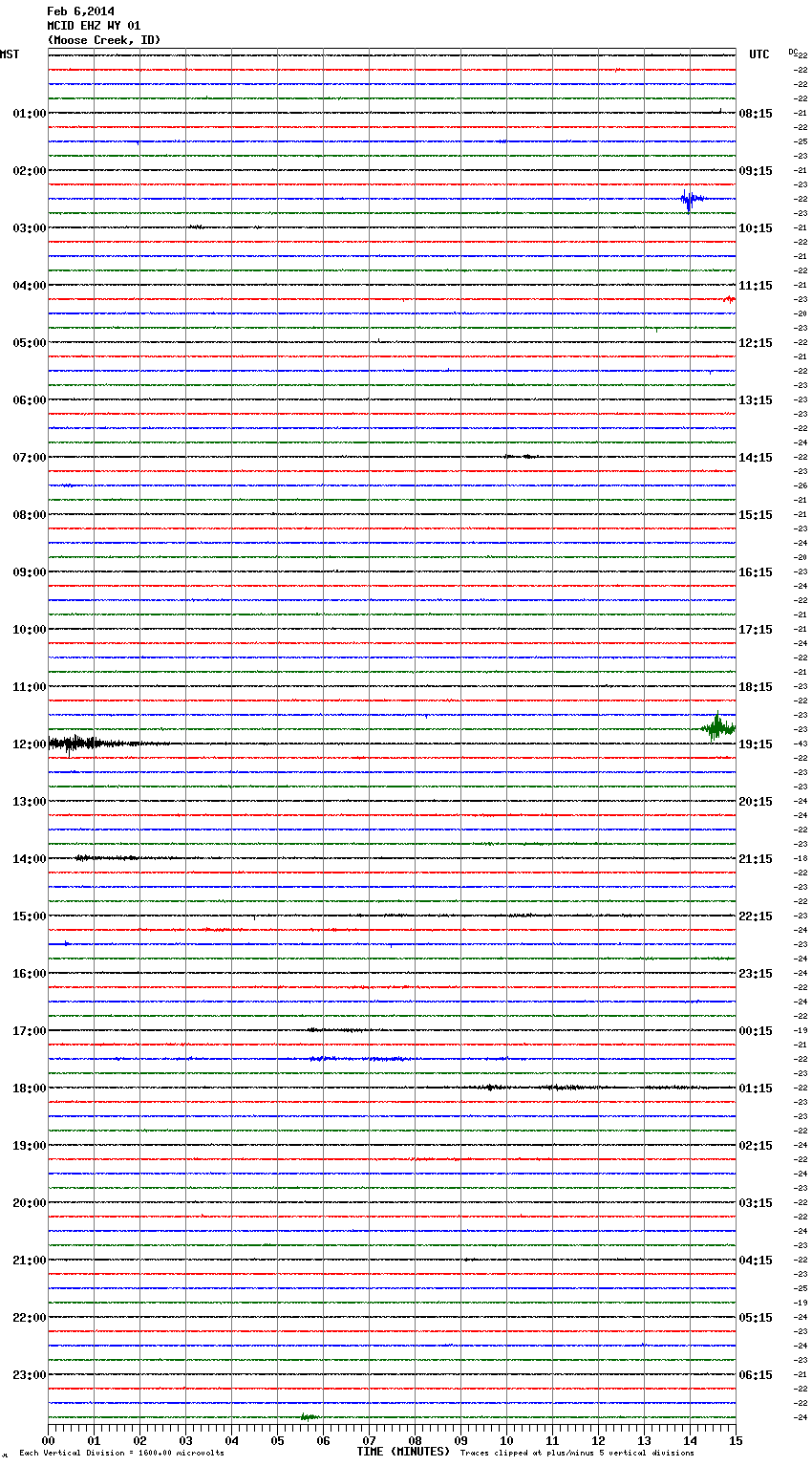Click the red spike ending the 04:15 trace
This screenshot has height=1466, width=812.
coord(730,300)
